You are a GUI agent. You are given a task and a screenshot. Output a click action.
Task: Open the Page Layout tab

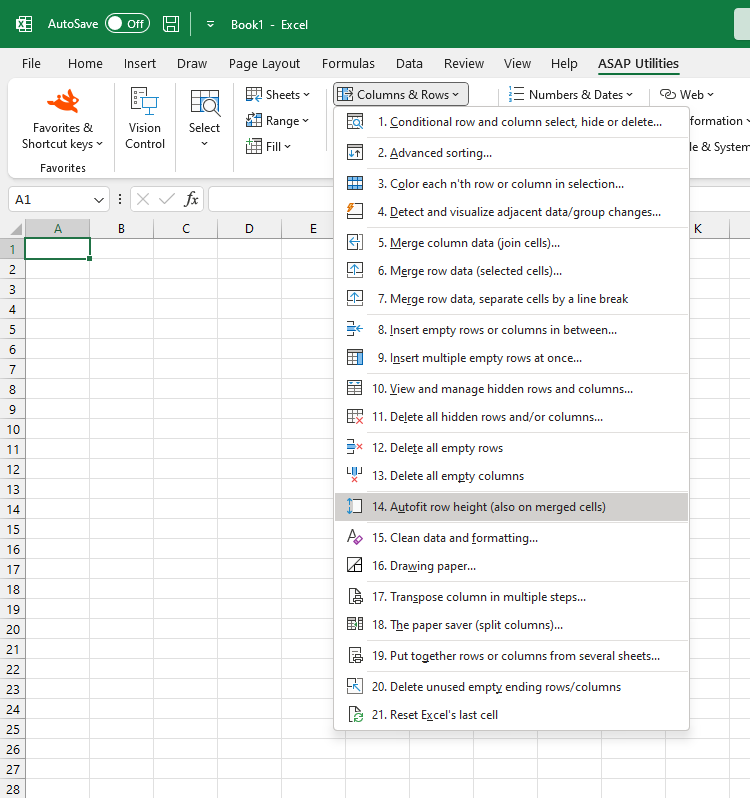point(264,63)
